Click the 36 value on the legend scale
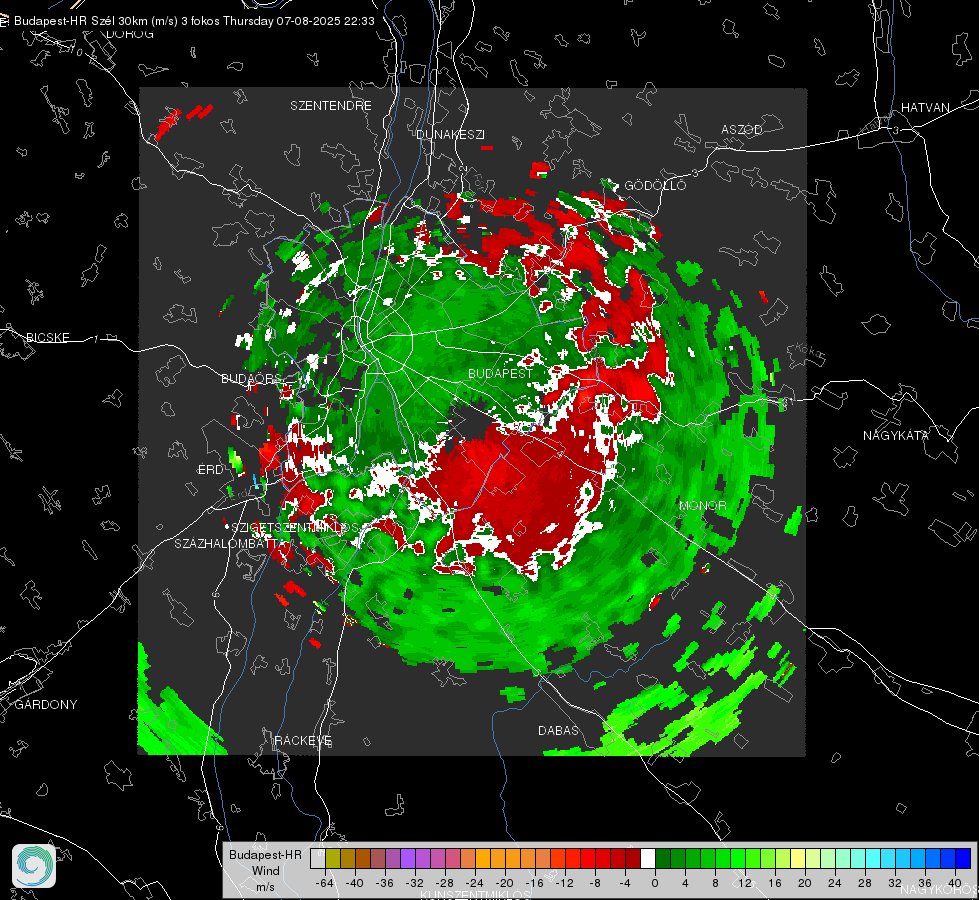The image size is (979, 900). [x=925, y=883]
